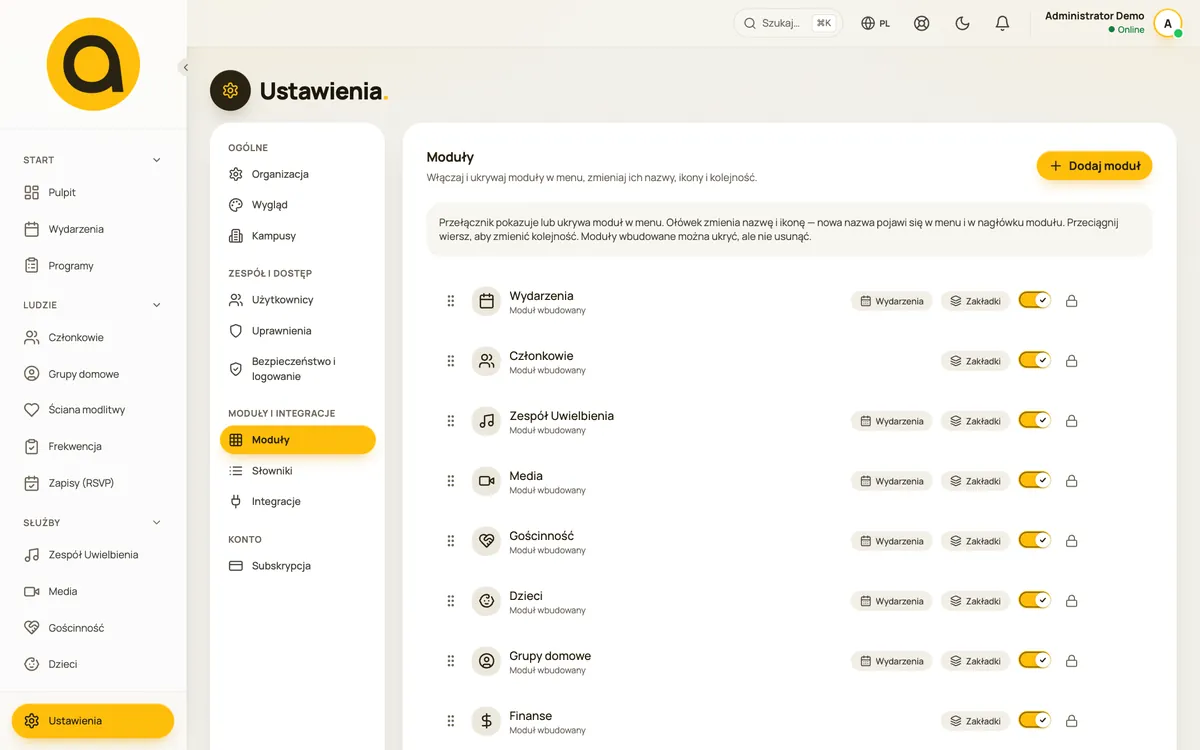Select the Ustawienia sidebar item

(x=93, y=721)
